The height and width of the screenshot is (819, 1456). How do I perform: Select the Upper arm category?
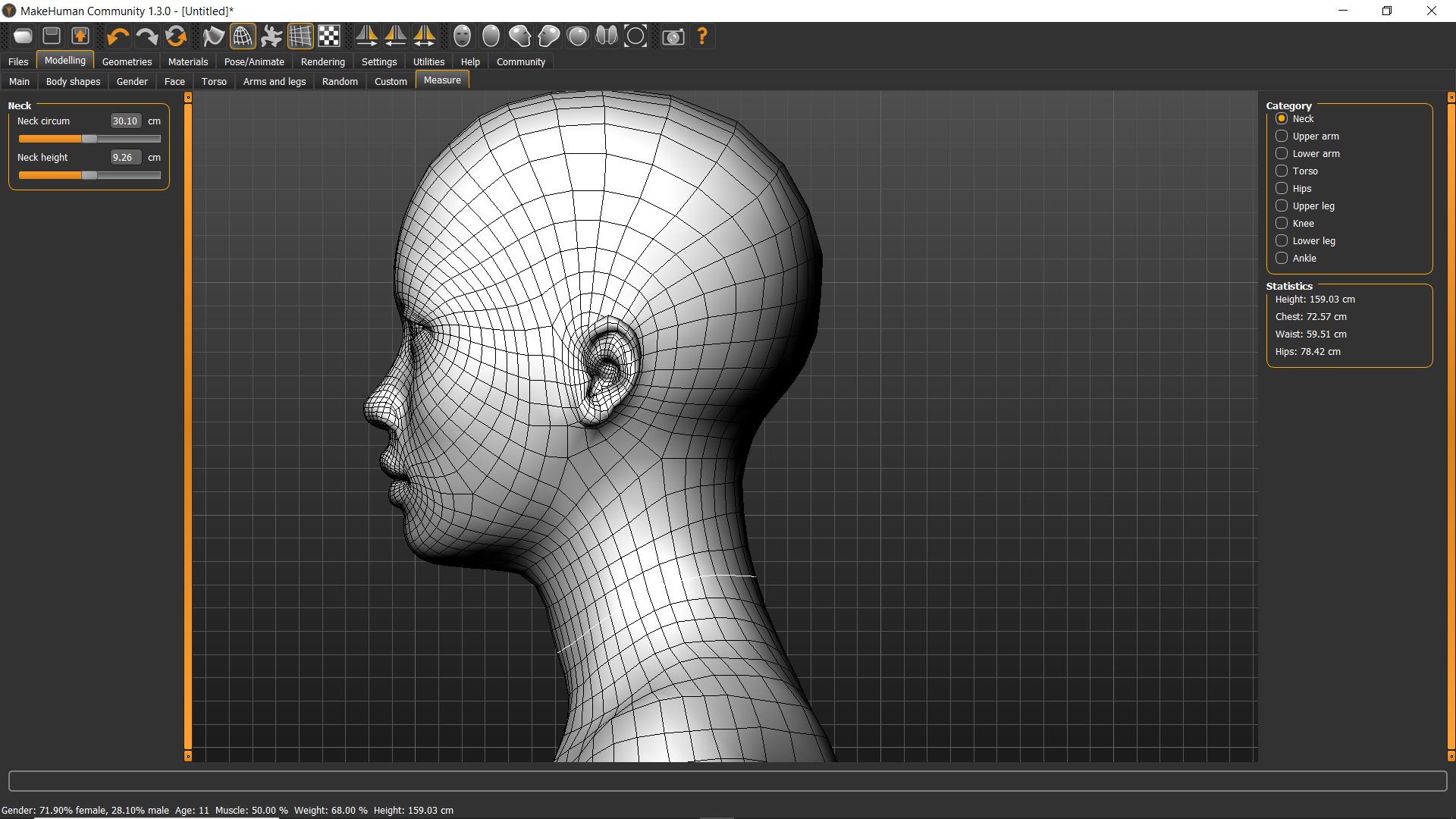[1282, 136]
